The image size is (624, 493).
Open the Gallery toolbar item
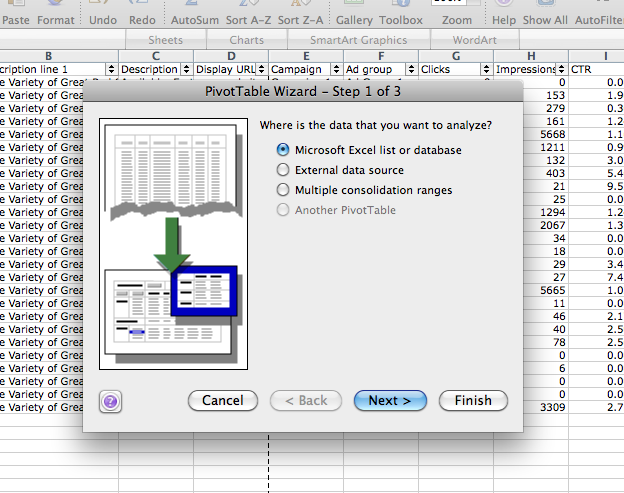coord(354,13)
